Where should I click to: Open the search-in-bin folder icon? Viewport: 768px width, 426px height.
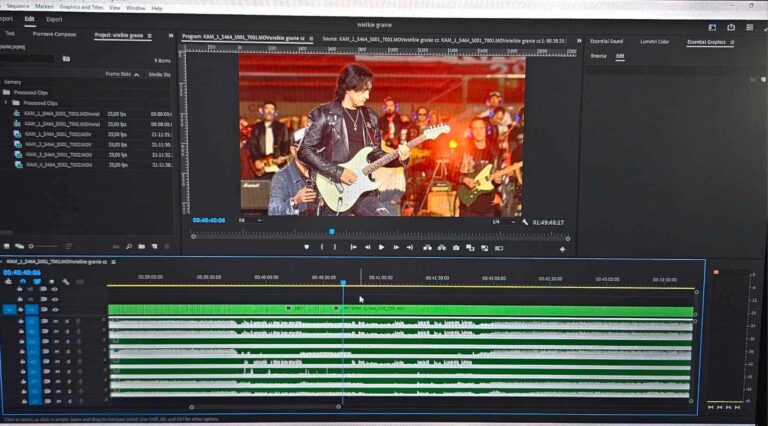coord(66,59)
